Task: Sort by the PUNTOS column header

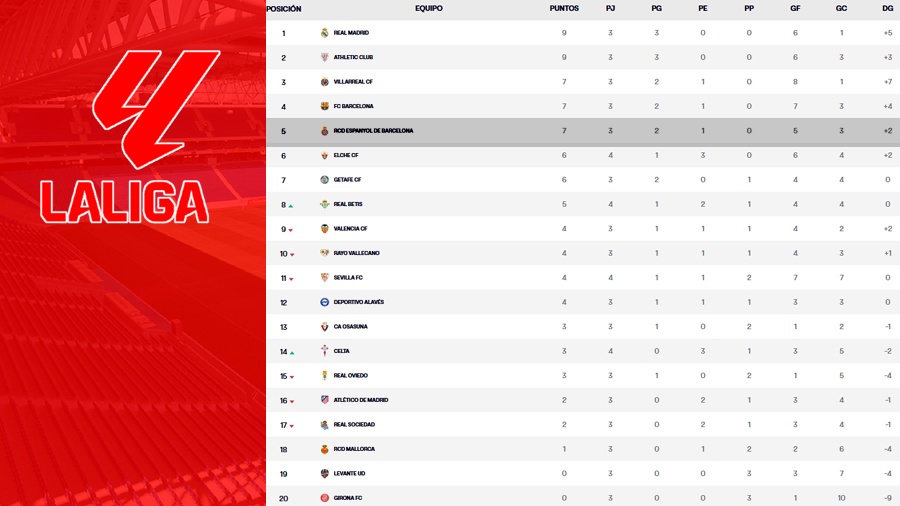Action: pos(564,8)
